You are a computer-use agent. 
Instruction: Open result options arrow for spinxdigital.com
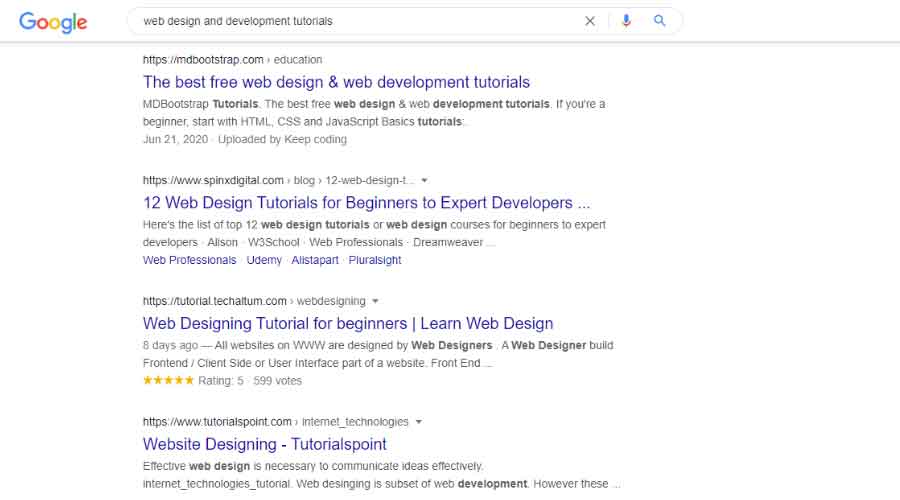click(424, 180)
